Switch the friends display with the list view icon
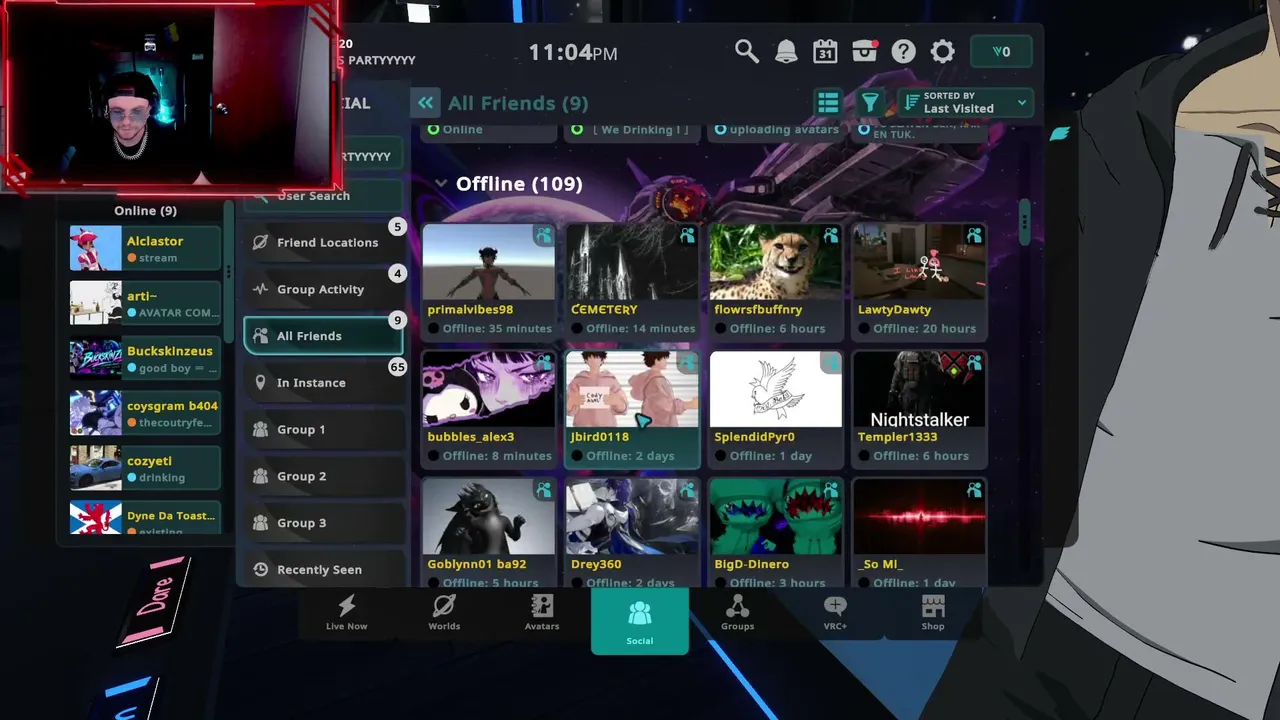This screenshot has height=720, width=1280. tap(828, 102)
